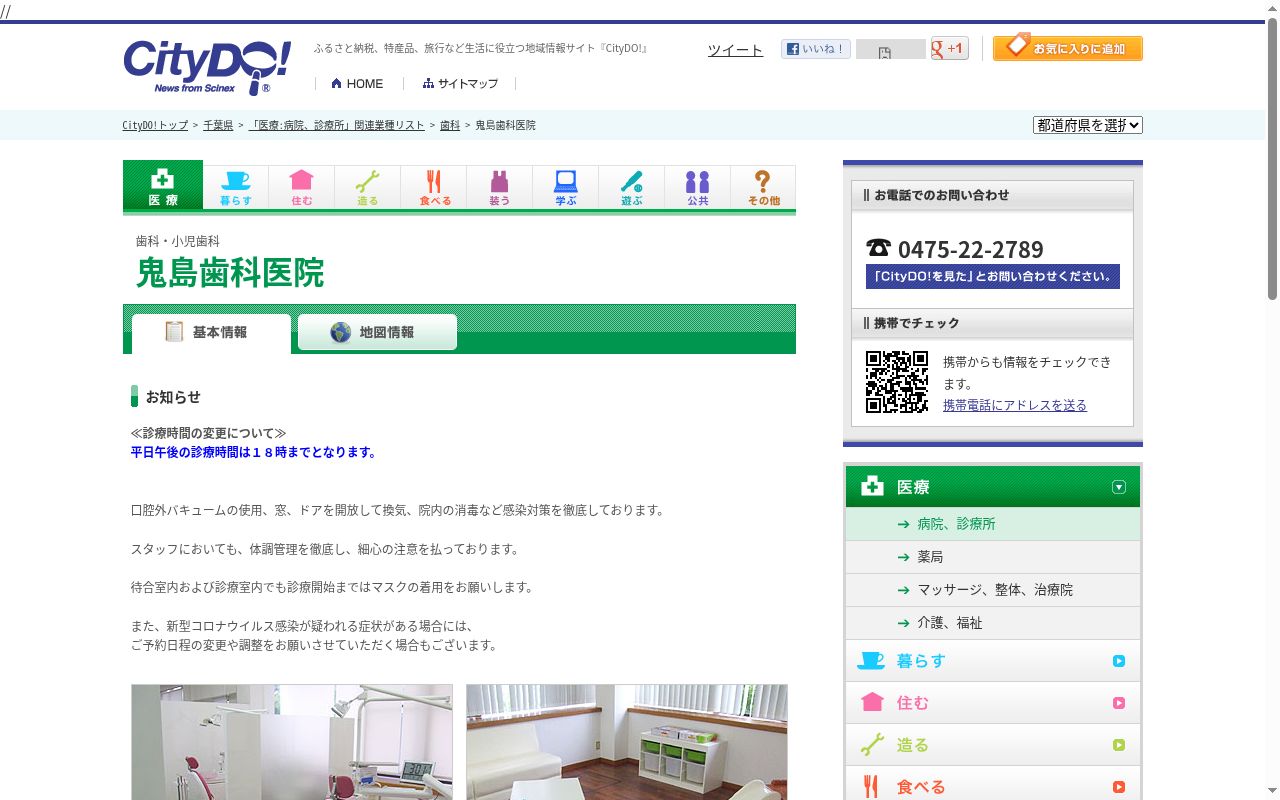
Task: Click the QR code image
Action: click(897, 382)
